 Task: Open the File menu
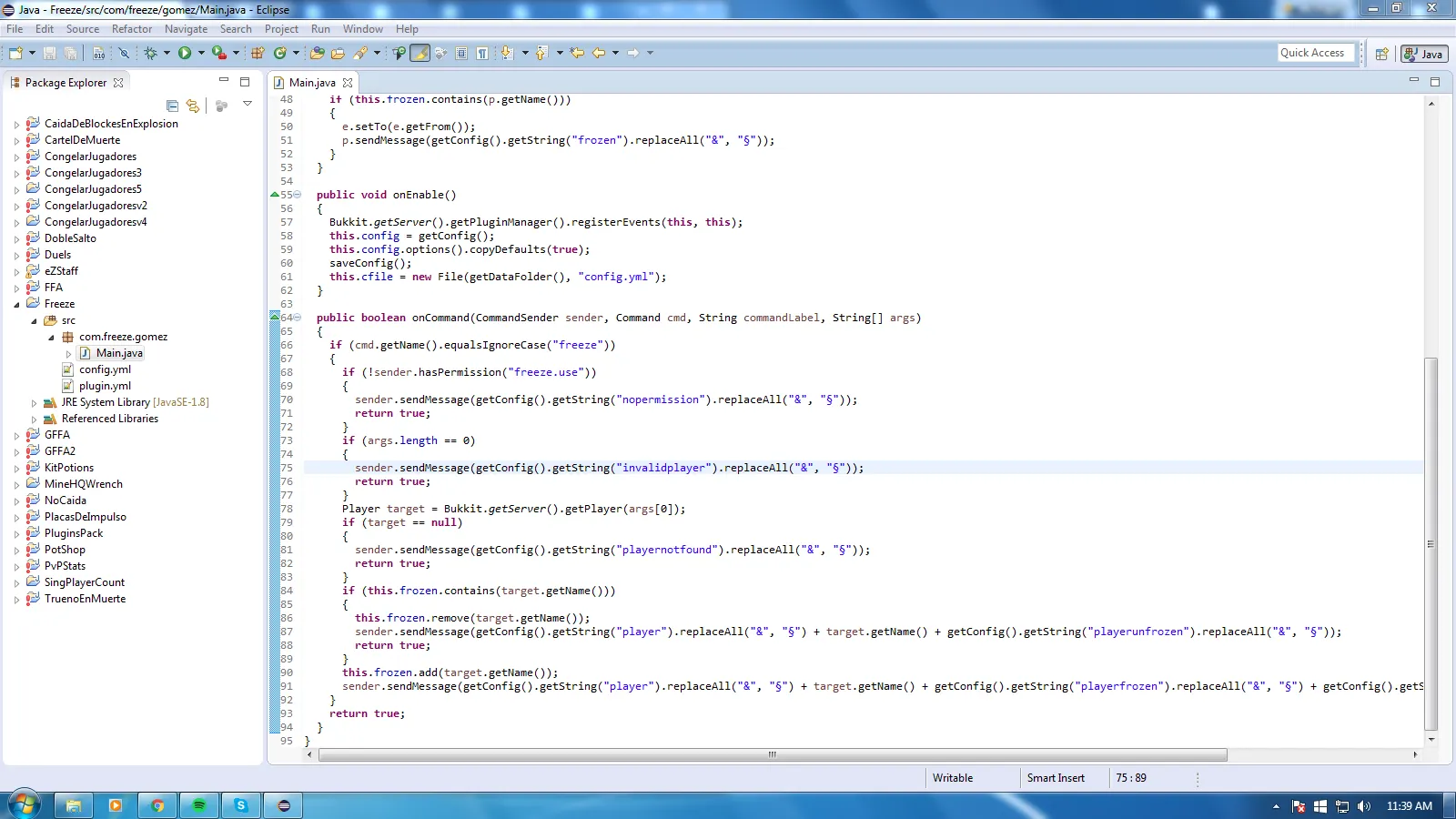point(15,29)
